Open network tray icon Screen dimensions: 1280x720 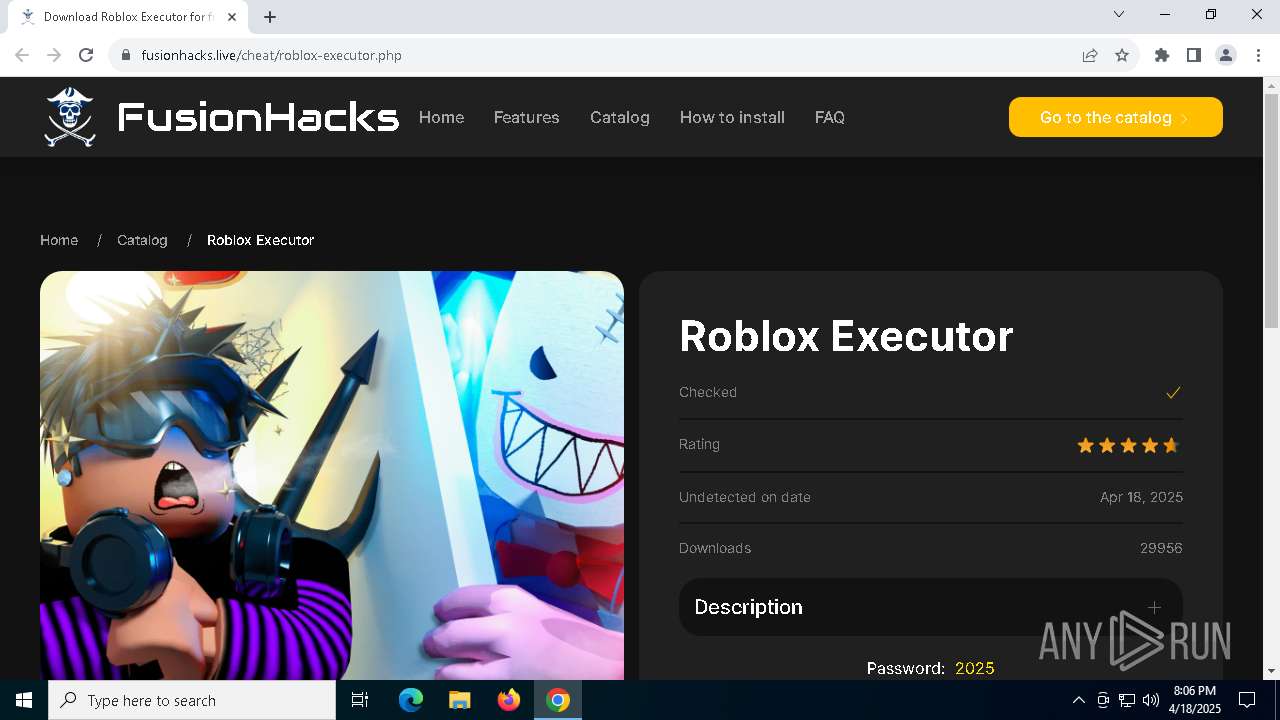1127,700
